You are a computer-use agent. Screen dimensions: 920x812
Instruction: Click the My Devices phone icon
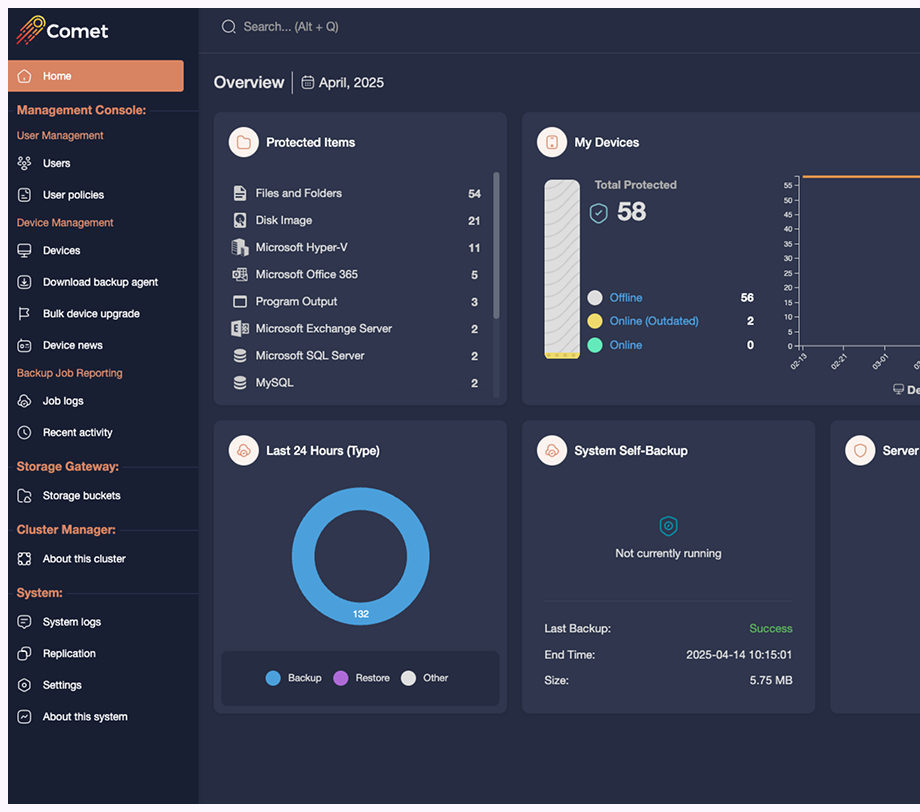(x=552, y=142)
